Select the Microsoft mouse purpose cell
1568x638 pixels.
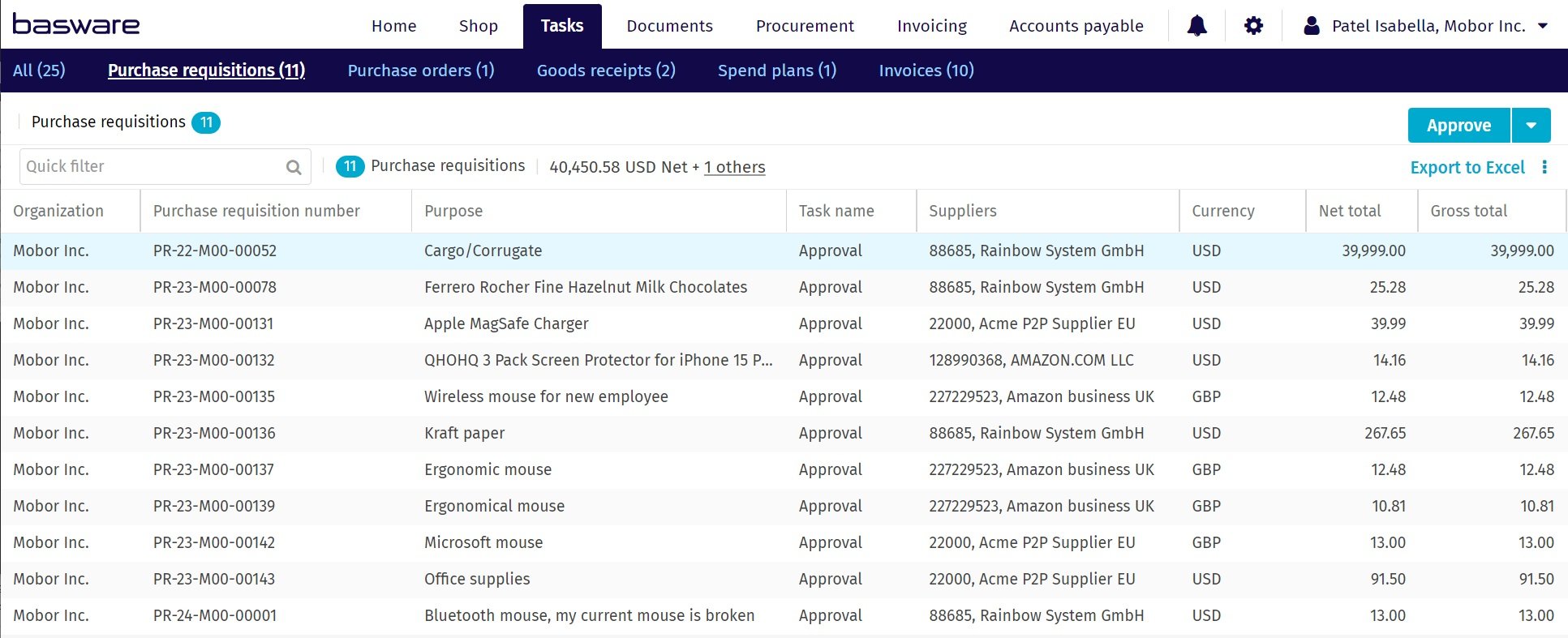pos(483,542)
